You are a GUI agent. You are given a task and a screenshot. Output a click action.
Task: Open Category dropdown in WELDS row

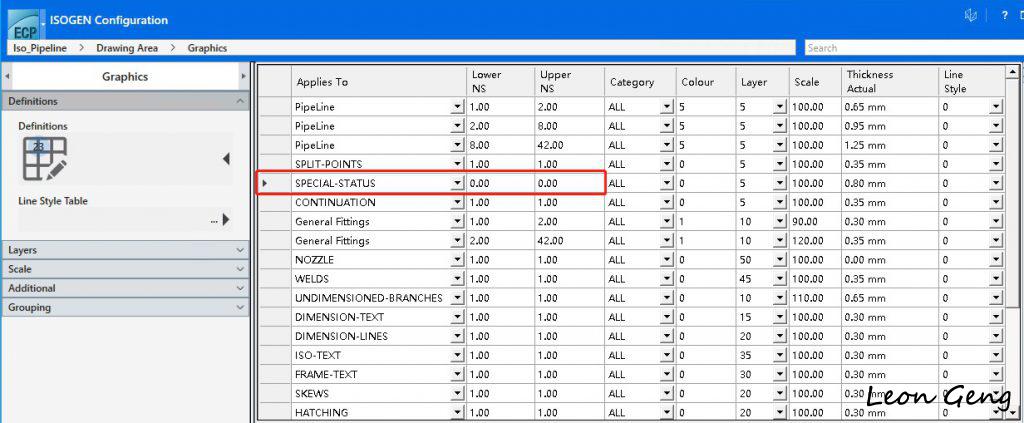(x=666, y=279)
